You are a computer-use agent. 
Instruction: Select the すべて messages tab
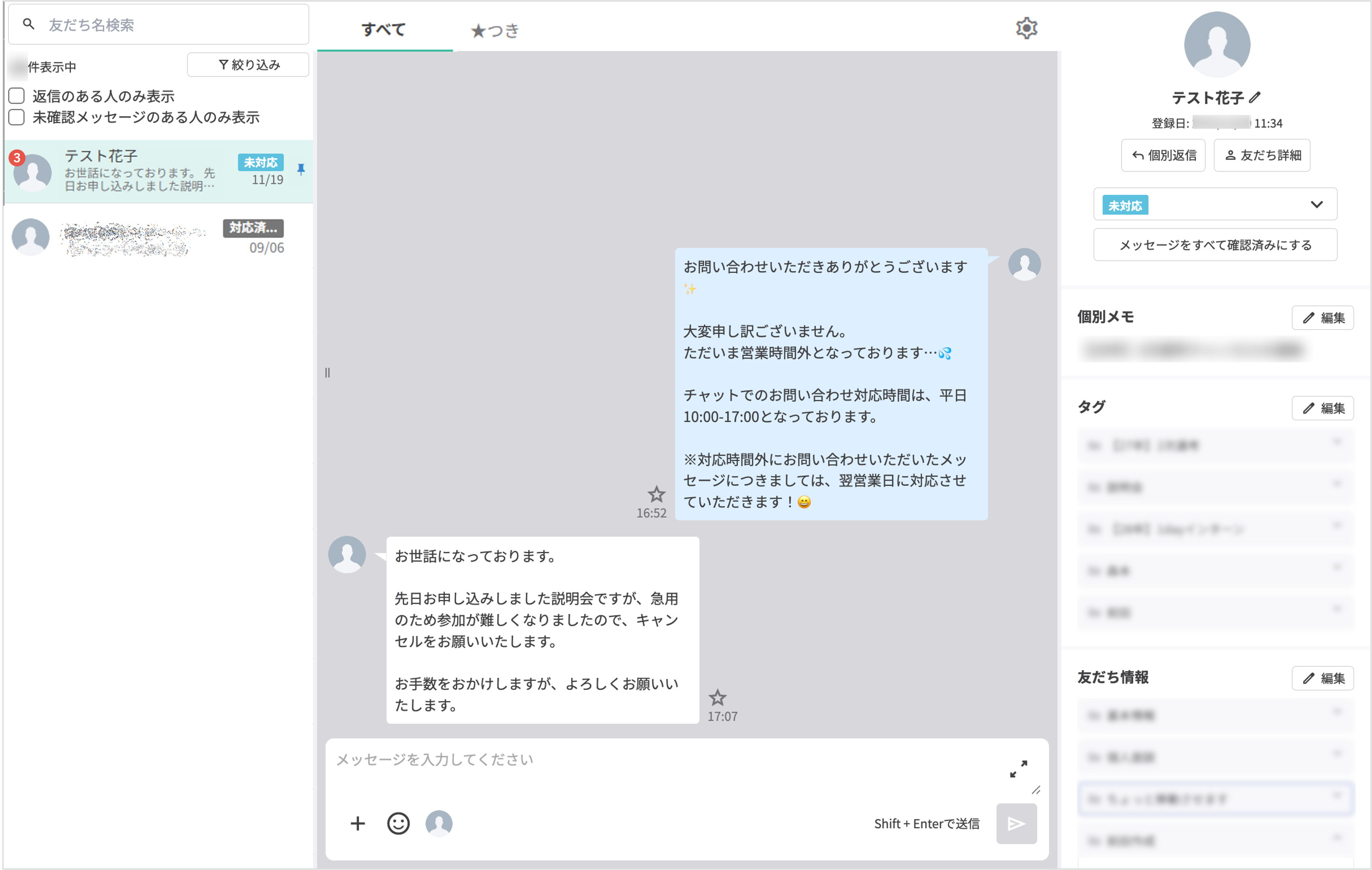coord(384,30)
